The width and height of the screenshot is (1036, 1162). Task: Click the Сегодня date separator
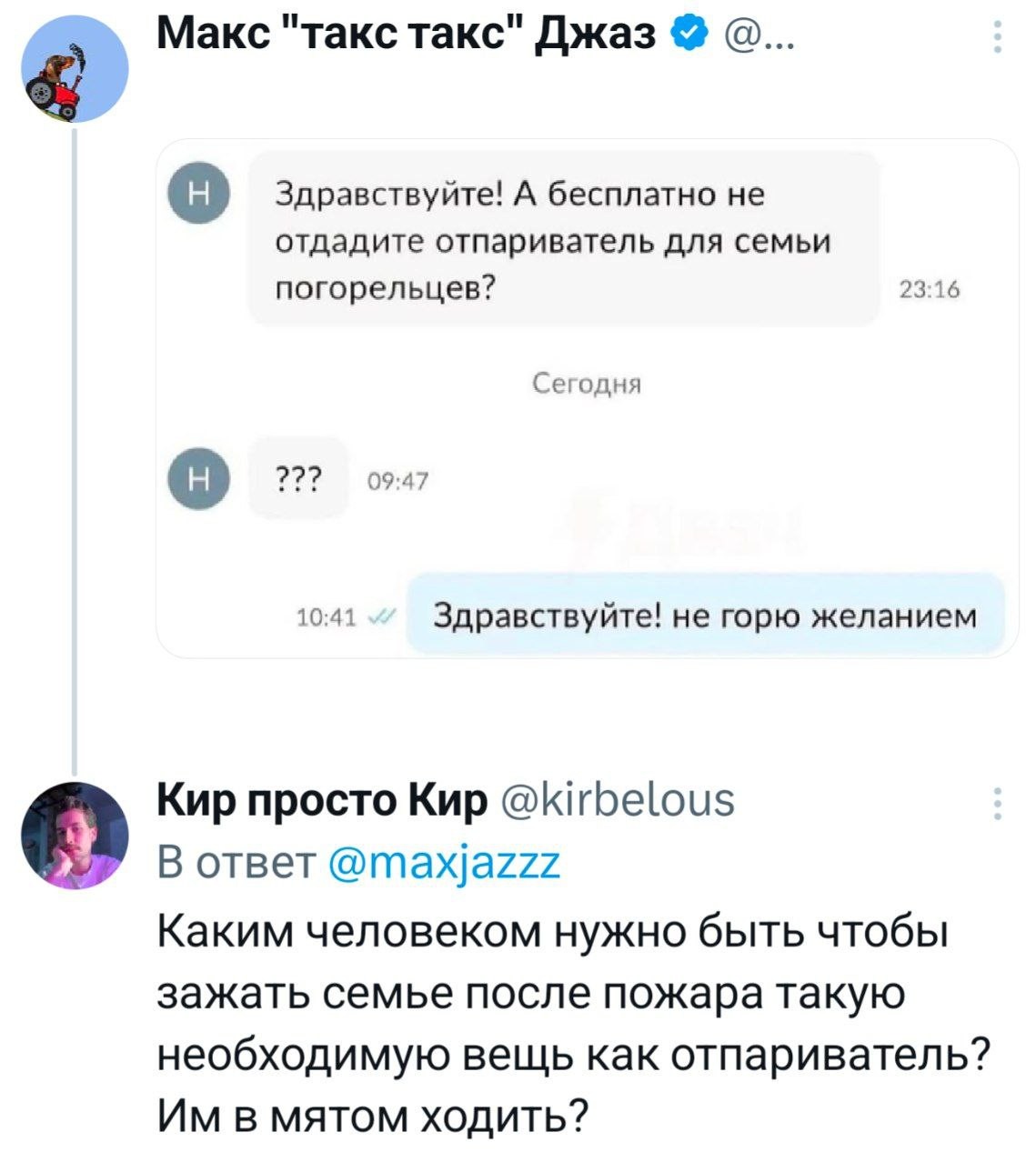(x=587, y=386)
